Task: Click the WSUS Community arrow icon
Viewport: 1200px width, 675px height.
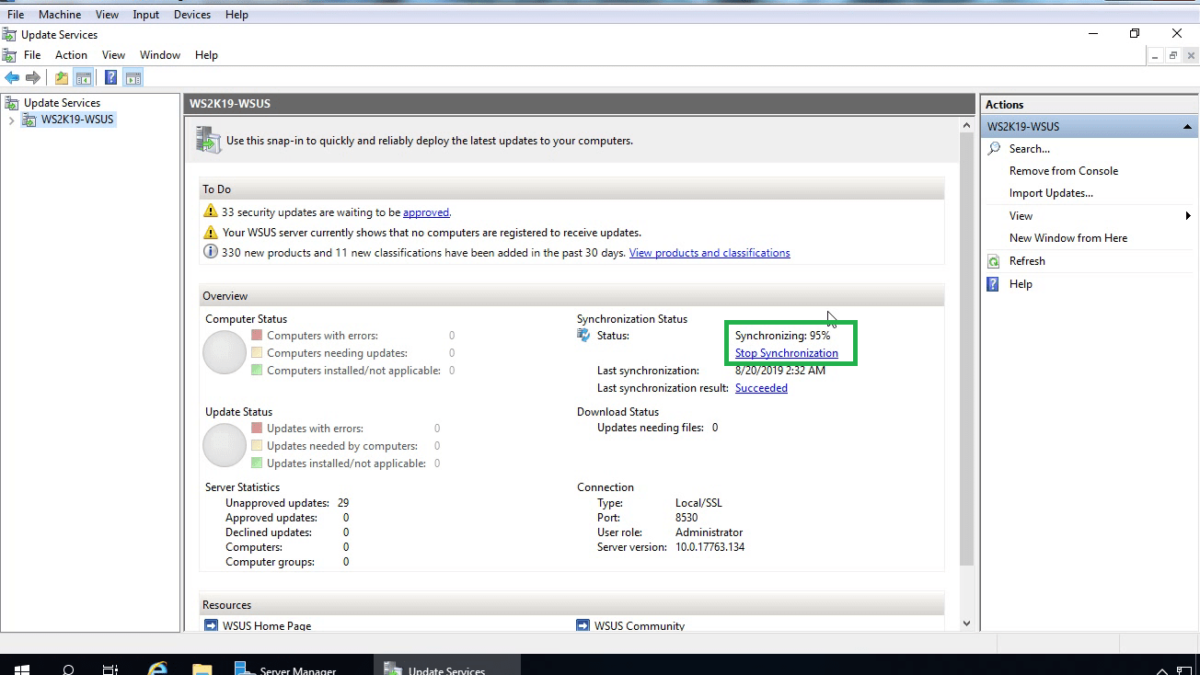Action: pos(583,626)
